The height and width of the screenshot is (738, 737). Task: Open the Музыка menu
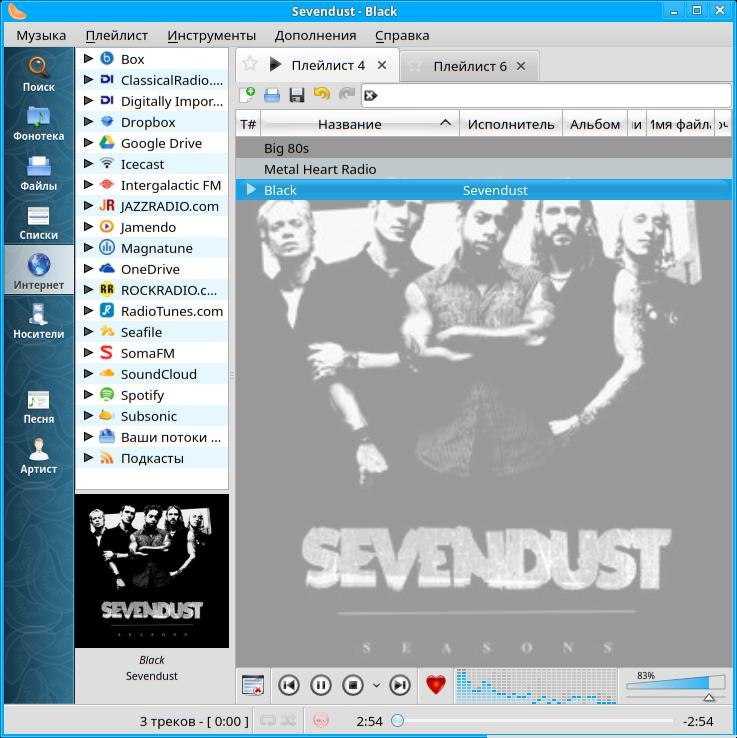41,36
